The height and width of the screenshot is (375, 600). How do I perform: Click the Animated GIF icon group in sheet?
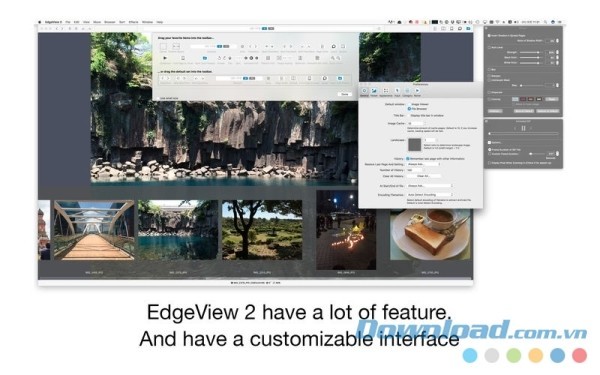pyautogui.click(x=251, y=58)
